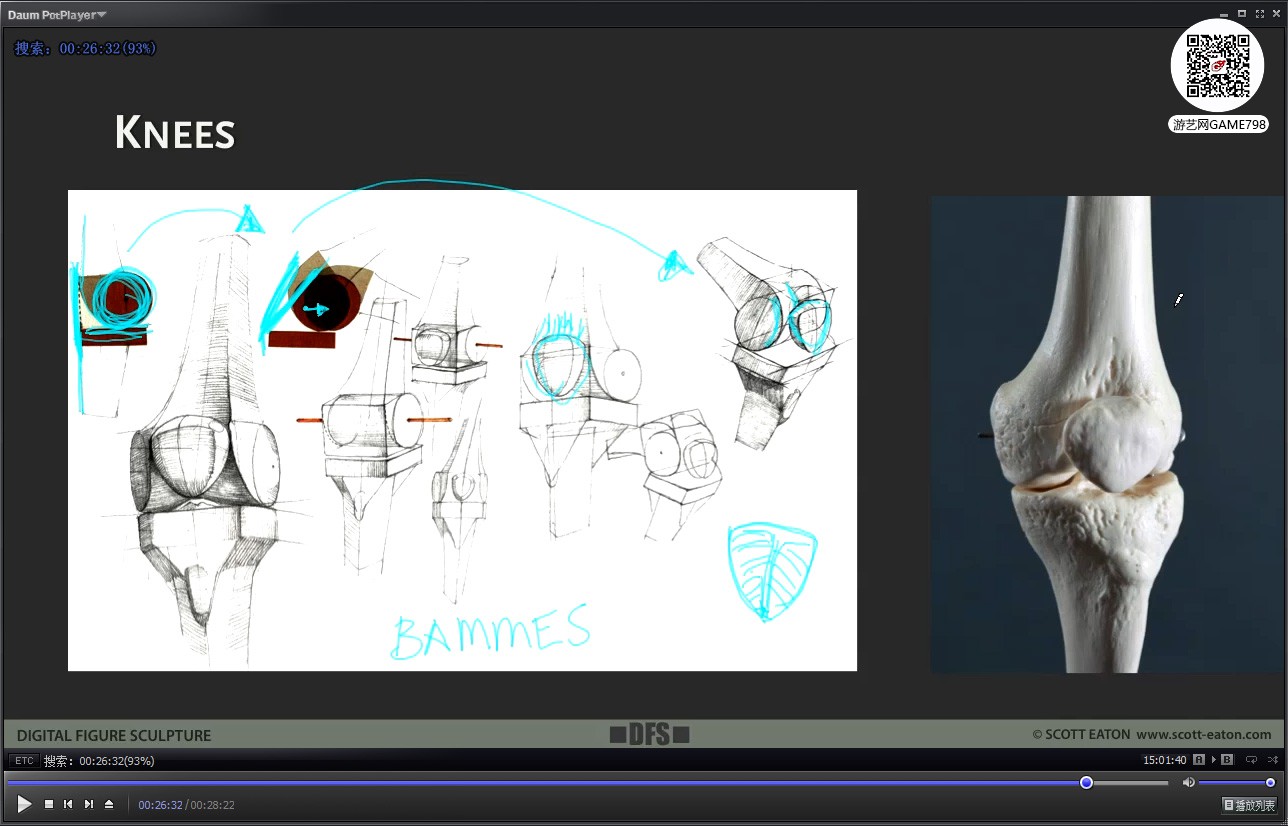Screen dimensions: 1288x826
Task: Toggle repeat playback mode
Action: pos(1251,760)
